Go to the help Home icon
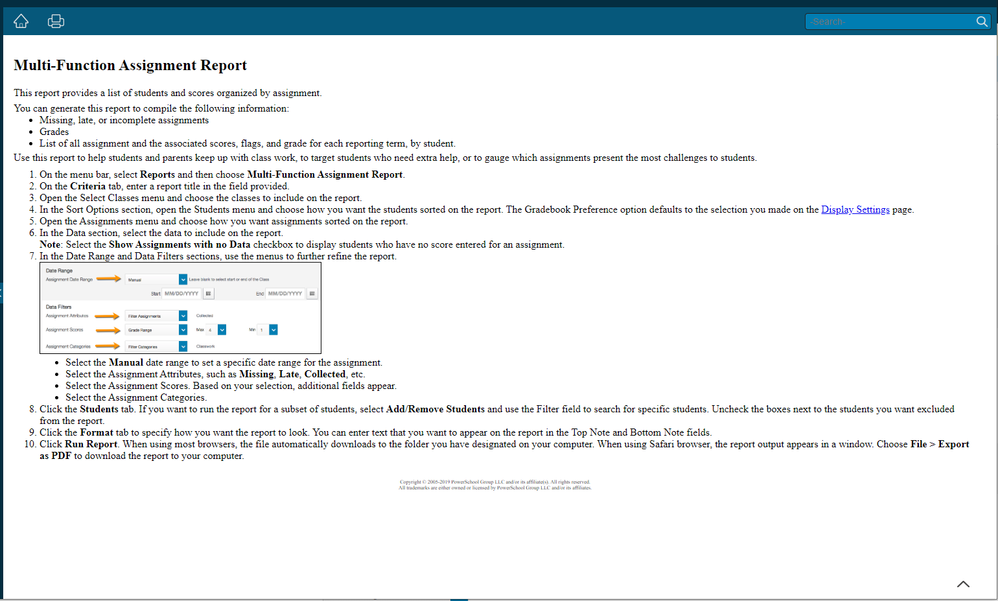 [x=22, y=21]
